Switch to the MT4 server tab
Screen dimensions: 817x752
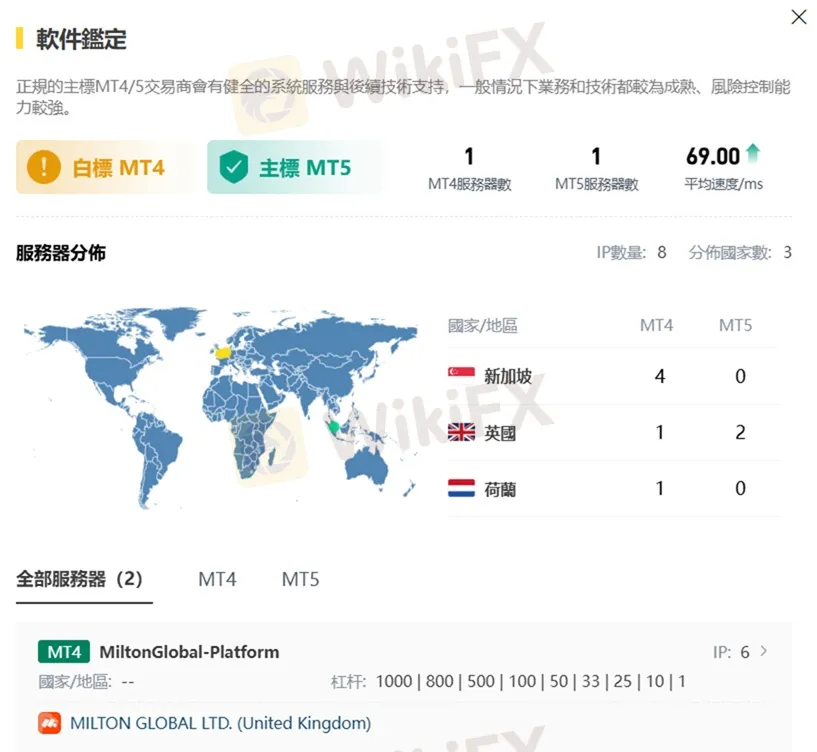(x=216, y=578)
